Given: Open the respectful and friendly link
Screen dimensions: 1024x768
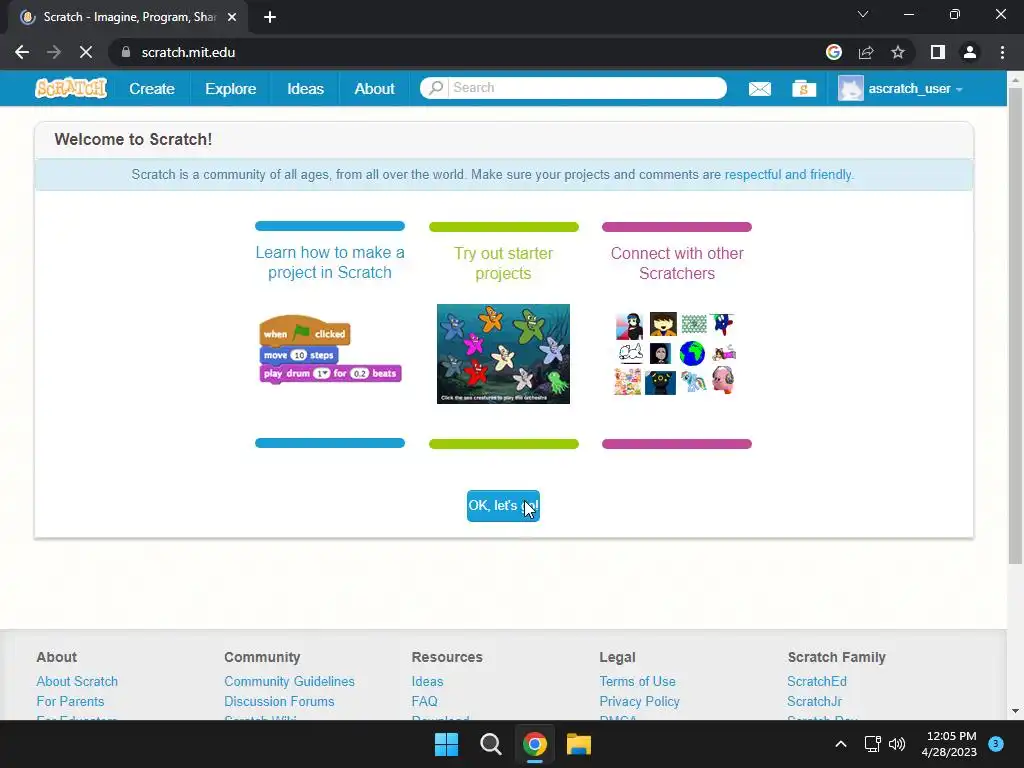Looking at the screenshot, I should click(x=789, y=174).
